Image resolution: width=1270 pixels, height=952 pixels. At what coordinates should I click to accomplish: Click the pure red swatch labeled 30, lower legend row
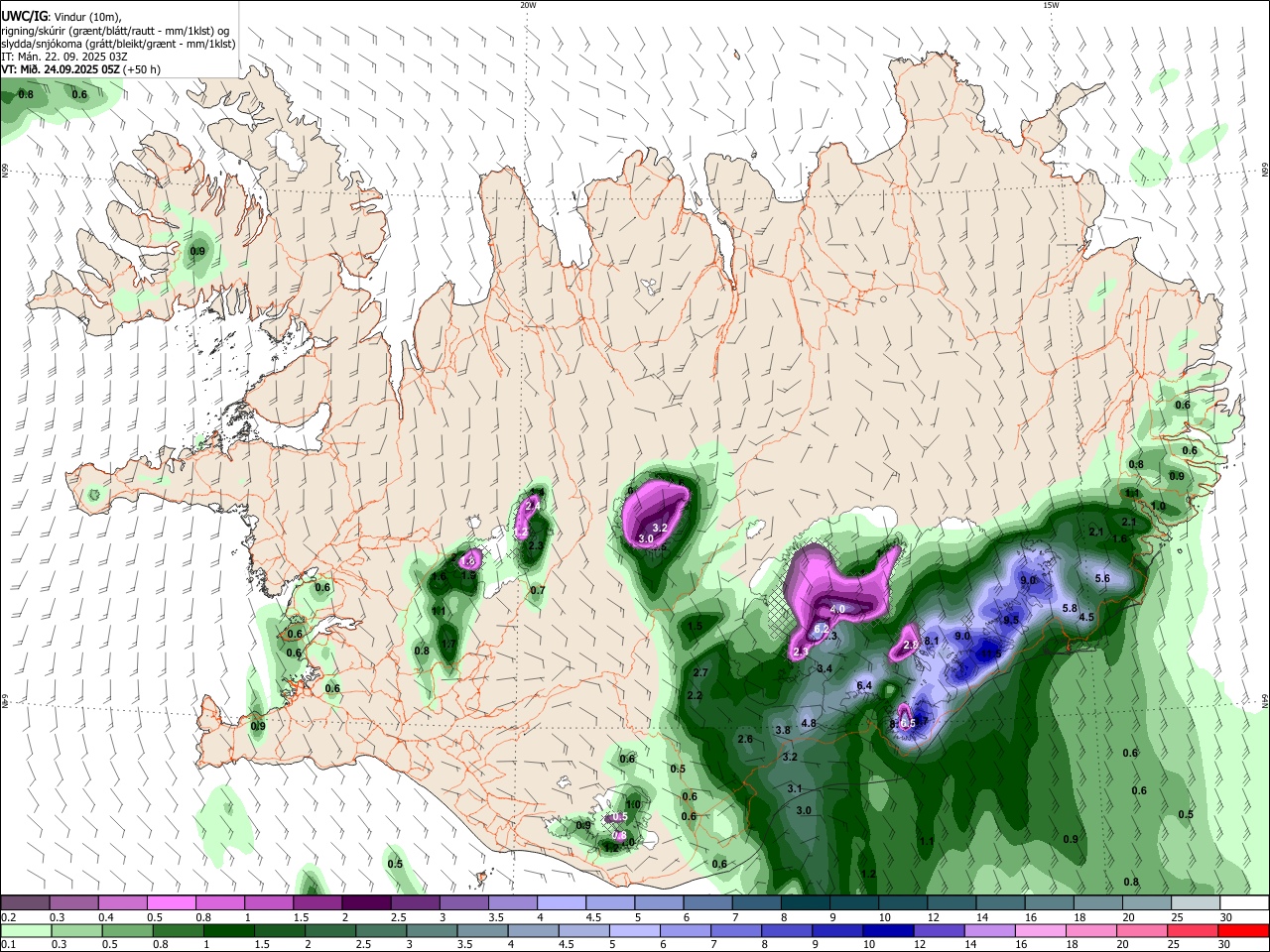tap(1245, 931)
